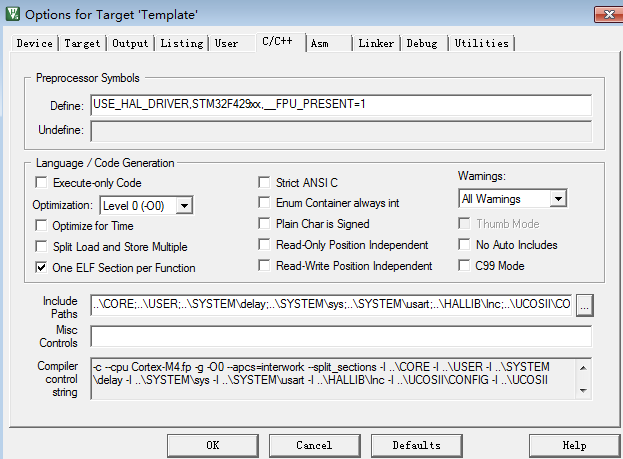Click in the Define symbols field
623x459 pixels.
341,105
